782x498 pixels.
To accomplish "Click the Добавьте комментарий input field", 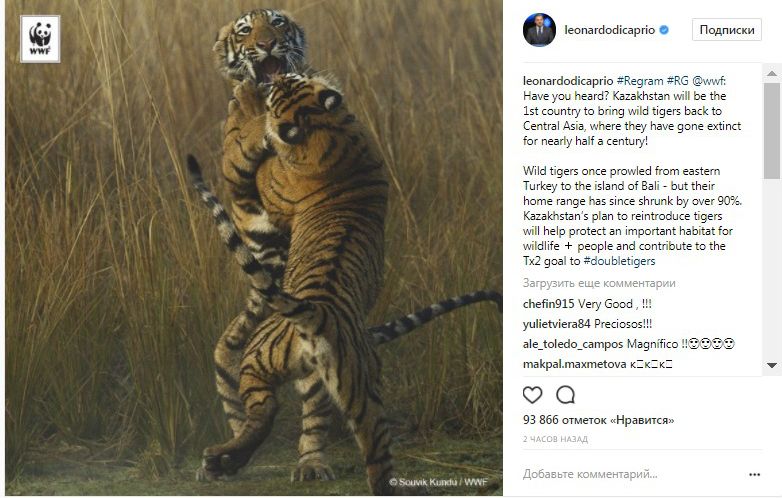I will [620, 473].
